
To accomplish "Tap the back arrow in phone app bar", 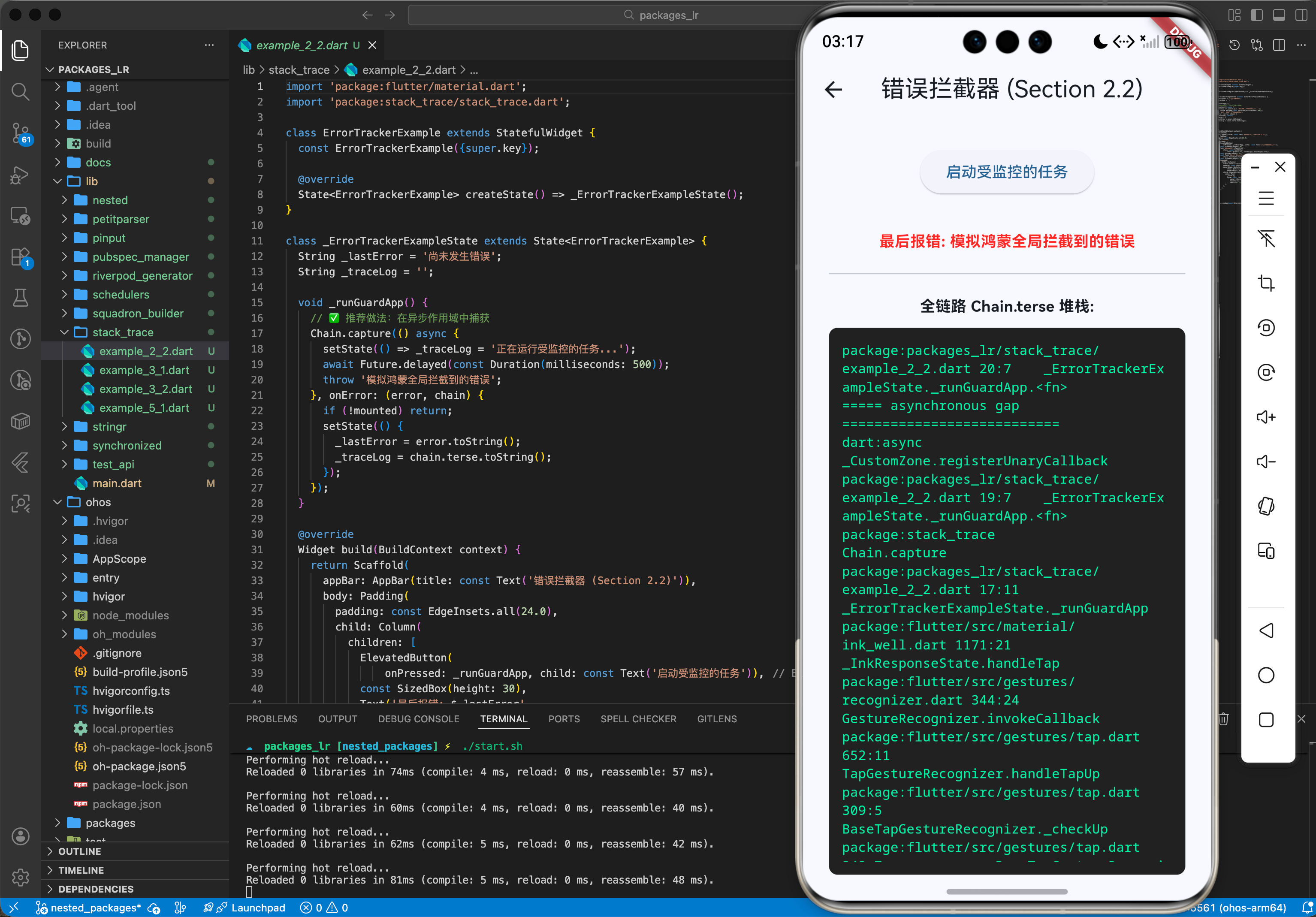I will pos(833,89).
